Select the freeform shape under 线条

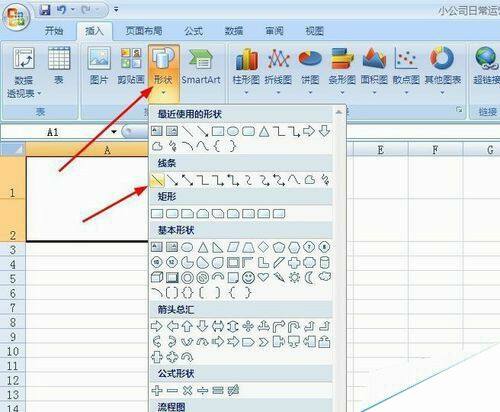pyautogui.click(x=310, y=180)
